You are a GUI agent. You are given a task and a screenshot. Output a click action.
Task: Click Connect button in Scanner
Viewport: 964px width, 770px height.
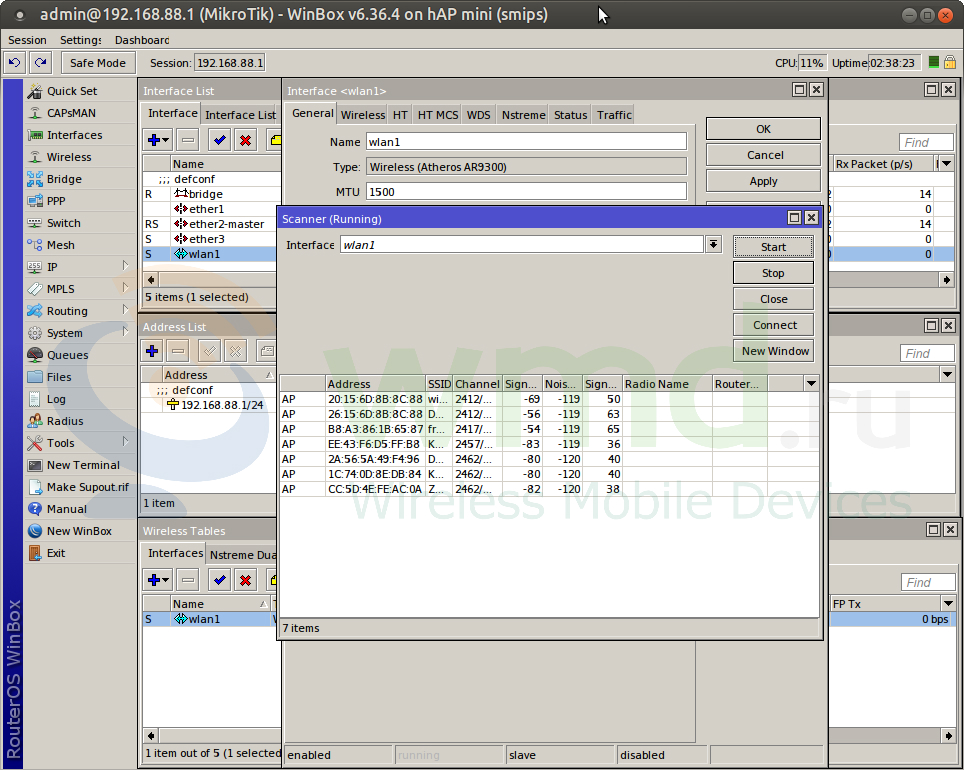point(773,325)
